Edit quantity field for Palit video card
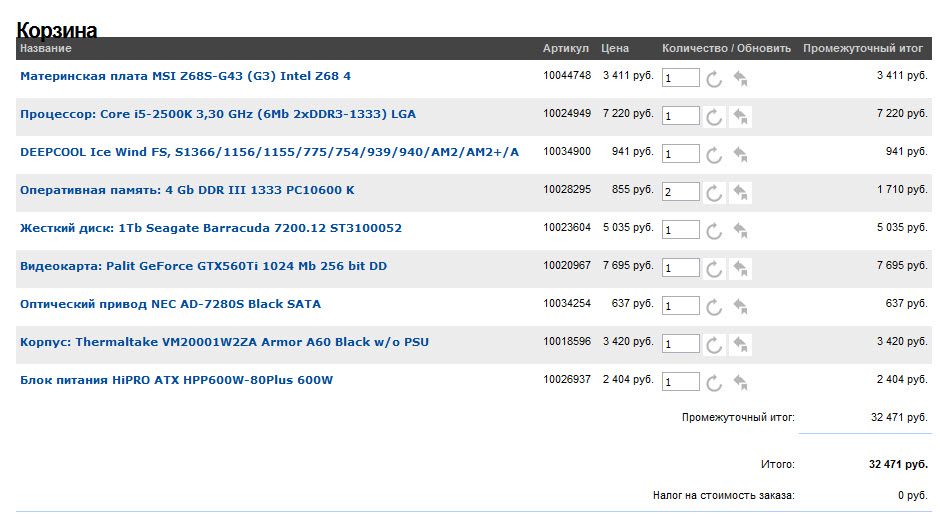Screen dimensions: 940x520 pos(680,267)
